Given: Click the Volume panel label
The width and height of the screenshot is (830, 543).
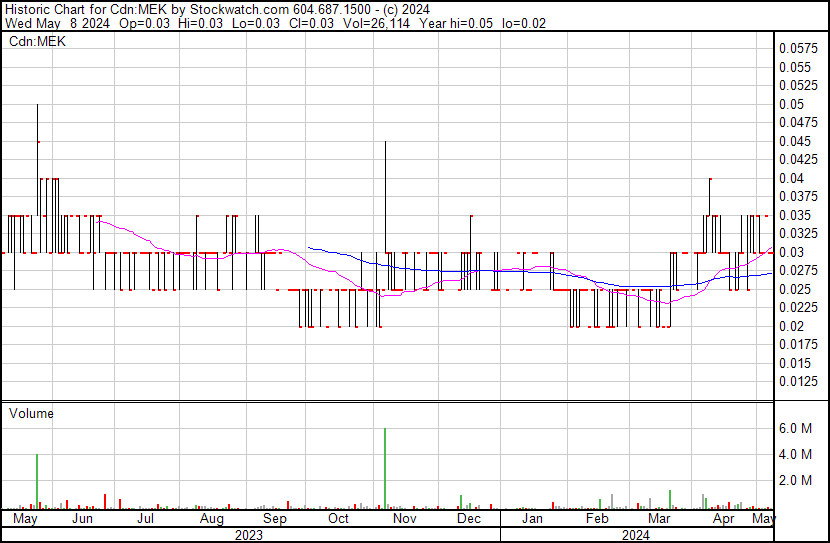Looking at the screenshot, I should pos(31,413).
